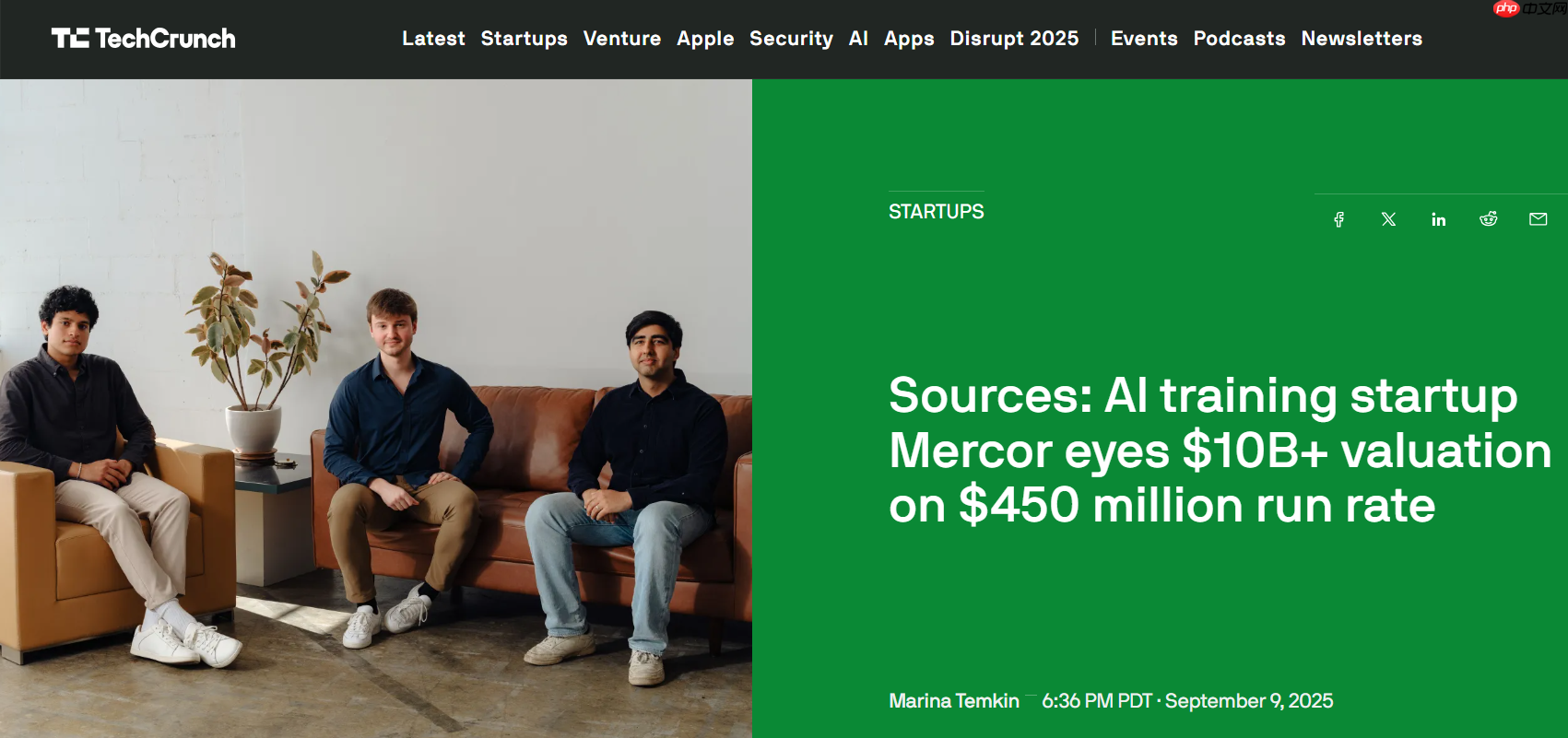
Task: Click the TechCrunch logo
Action: tap(143, 39)
